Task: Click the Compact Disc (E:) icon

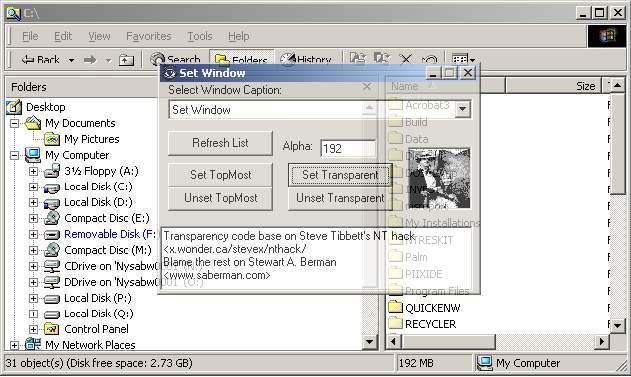Action: click(52, 218)
